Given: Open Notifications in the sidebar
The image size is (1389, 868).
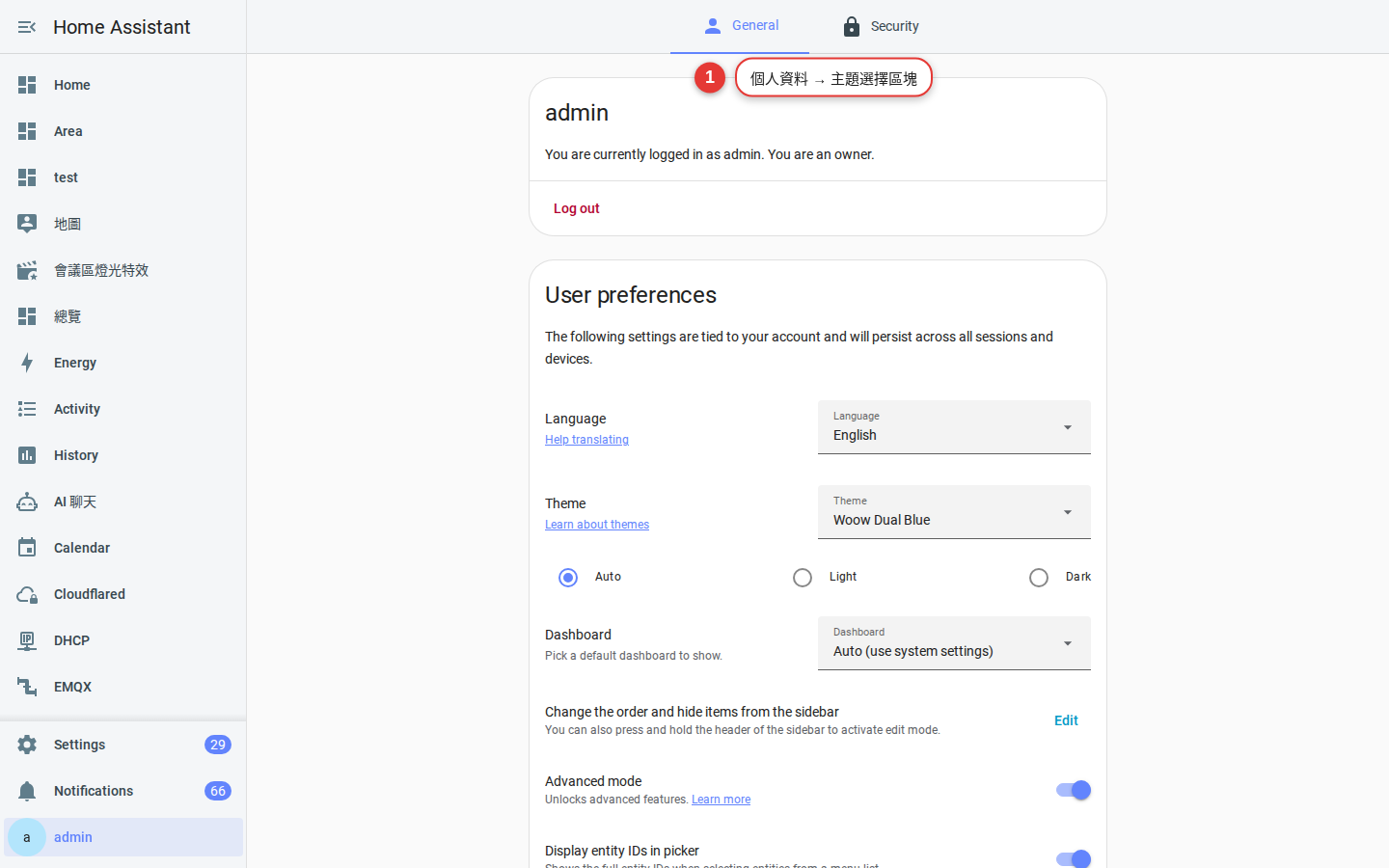Looking at the screenshot, I should click(123, 791).
